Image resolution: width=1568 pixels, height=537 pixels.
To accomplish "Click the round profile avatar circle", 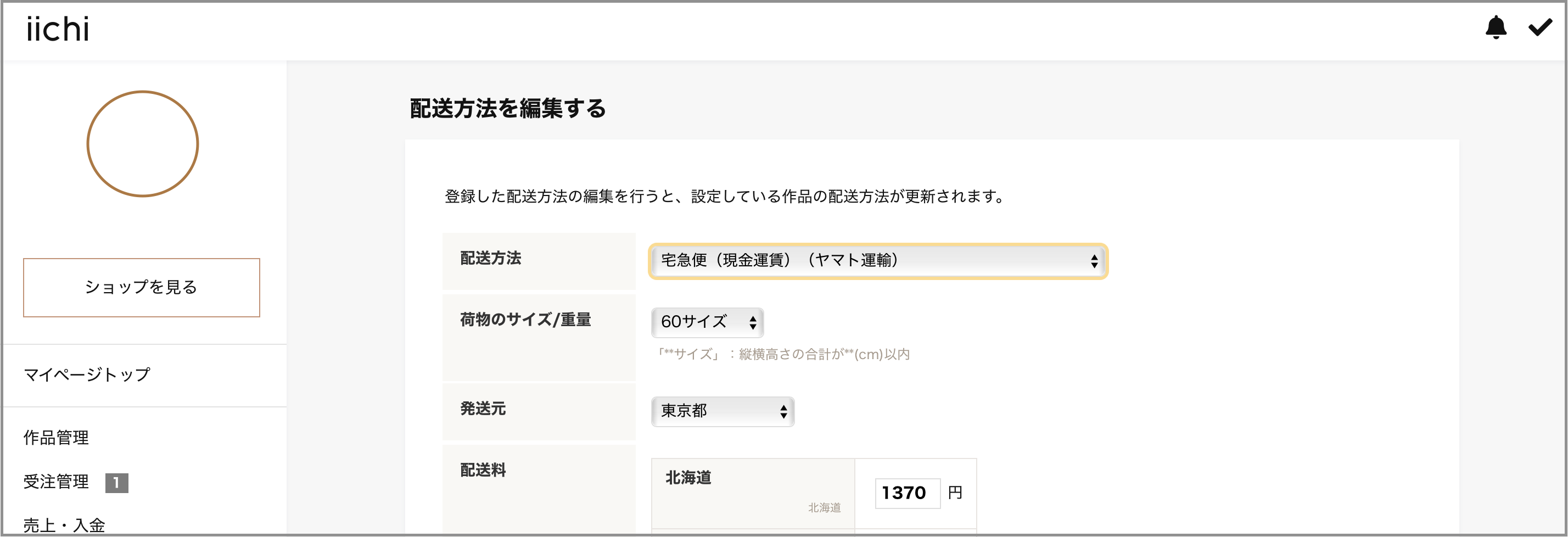I will click(x=142, y=144).
